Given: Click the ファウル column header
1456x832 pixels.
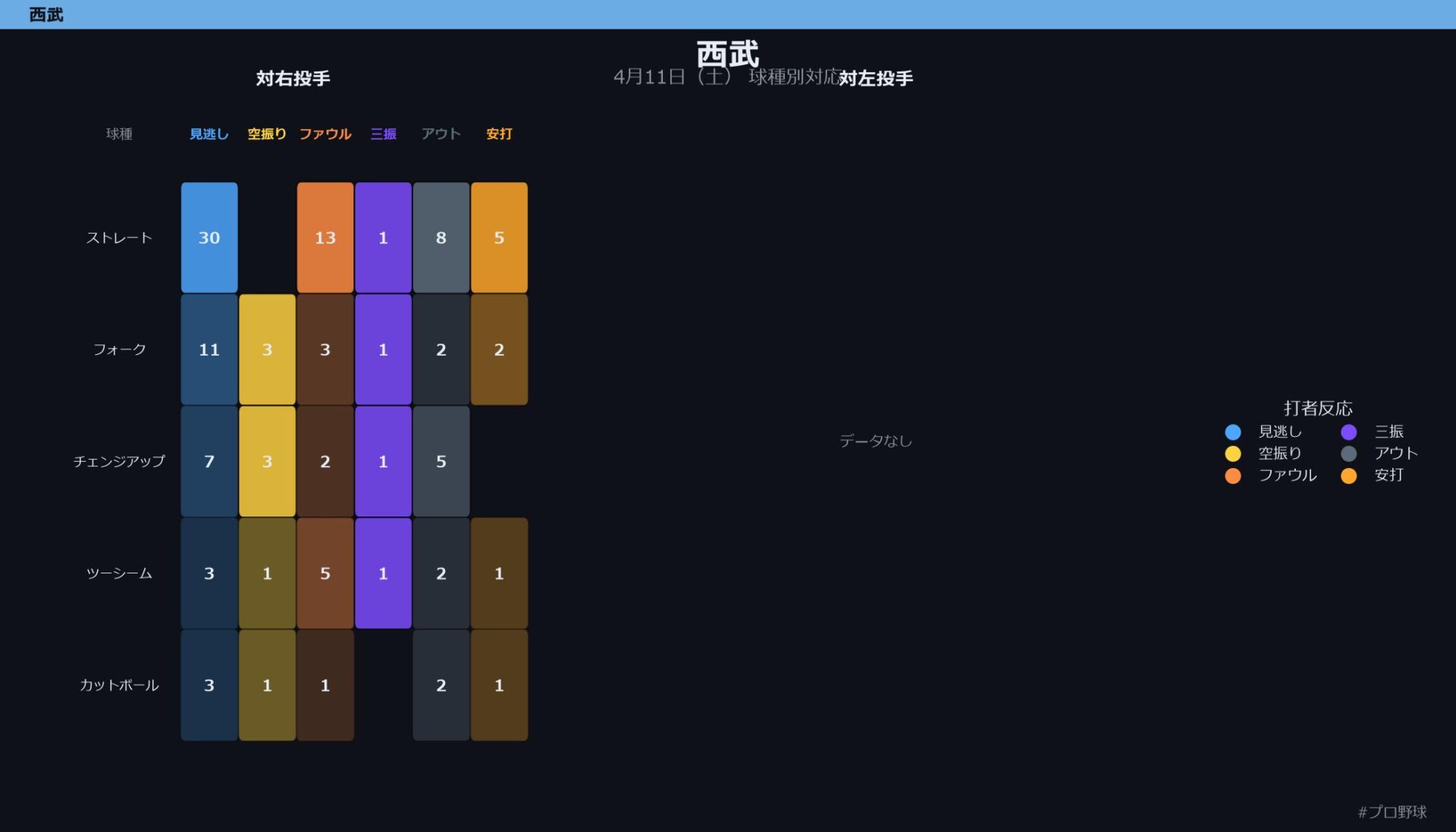Looking at the screenshot, I should tap(325, 134).
